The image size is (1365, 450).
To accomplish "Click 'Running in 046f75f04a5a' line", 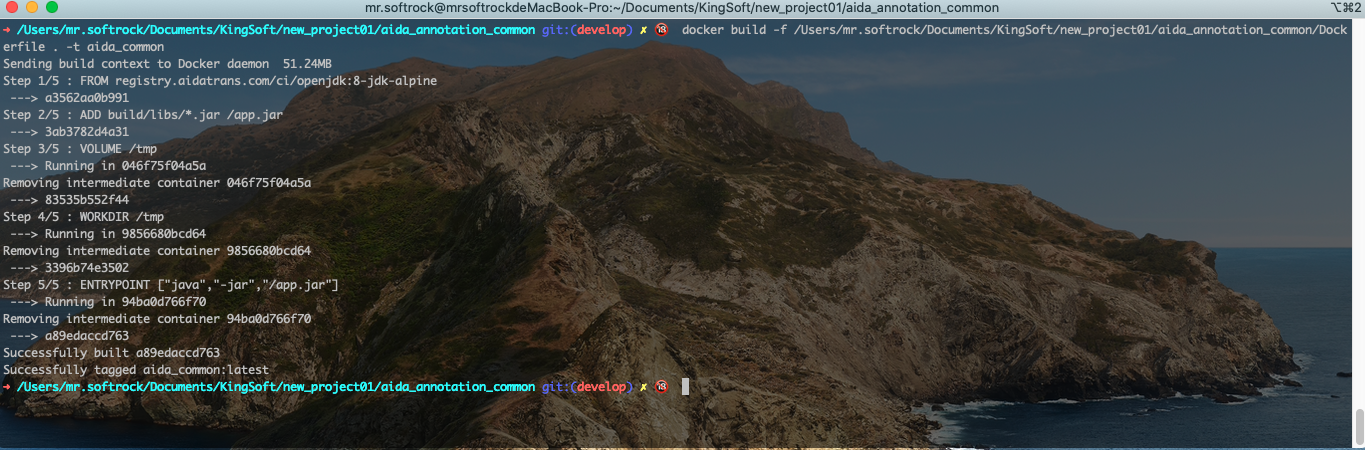I will [108, 165].
